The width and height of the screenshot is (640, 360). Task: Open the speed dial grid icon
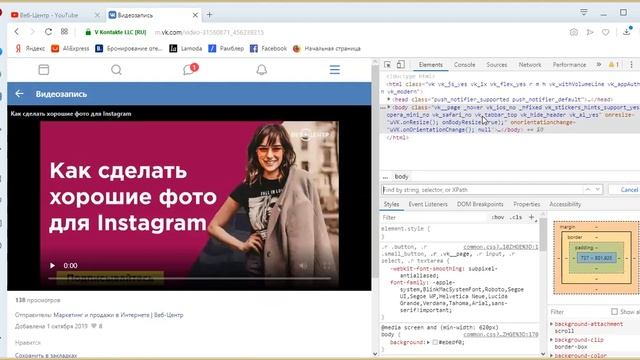64,32
